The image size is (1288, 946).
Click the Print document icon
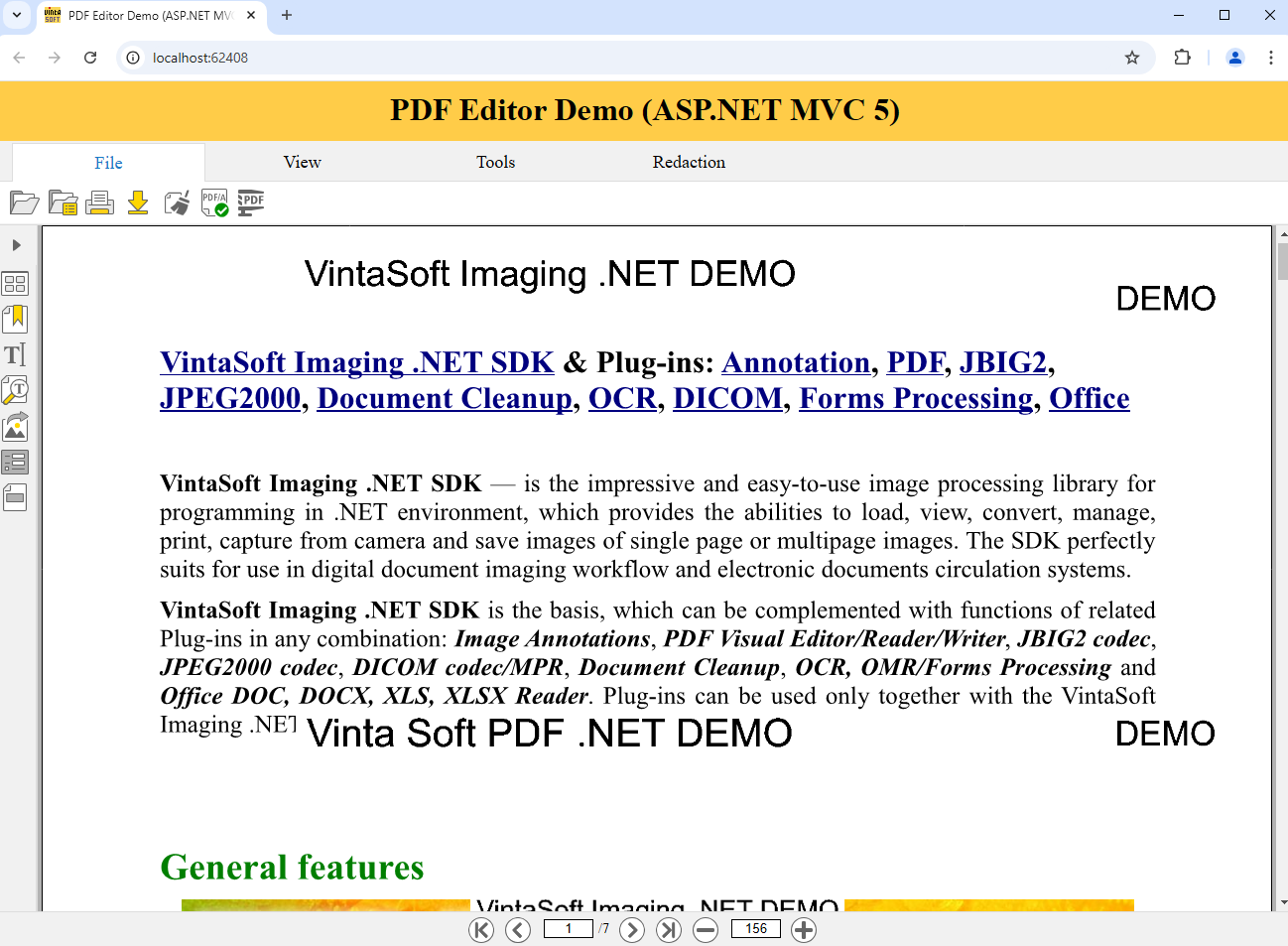99,203
